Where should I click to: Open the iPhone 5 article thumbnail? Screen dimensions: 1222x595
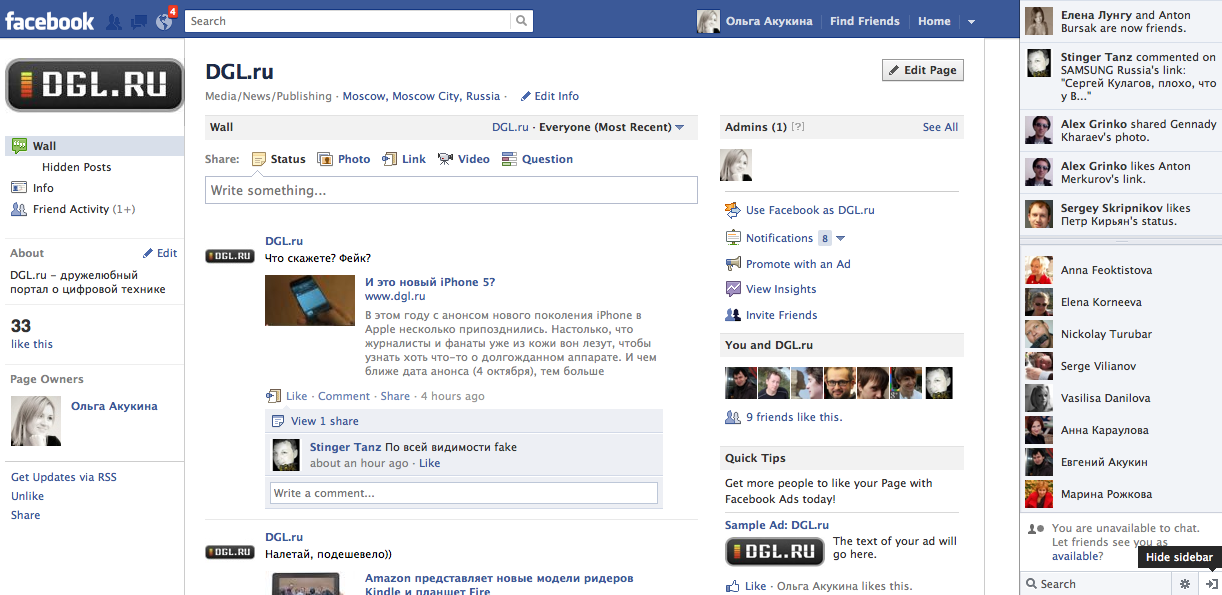(309, 300)
